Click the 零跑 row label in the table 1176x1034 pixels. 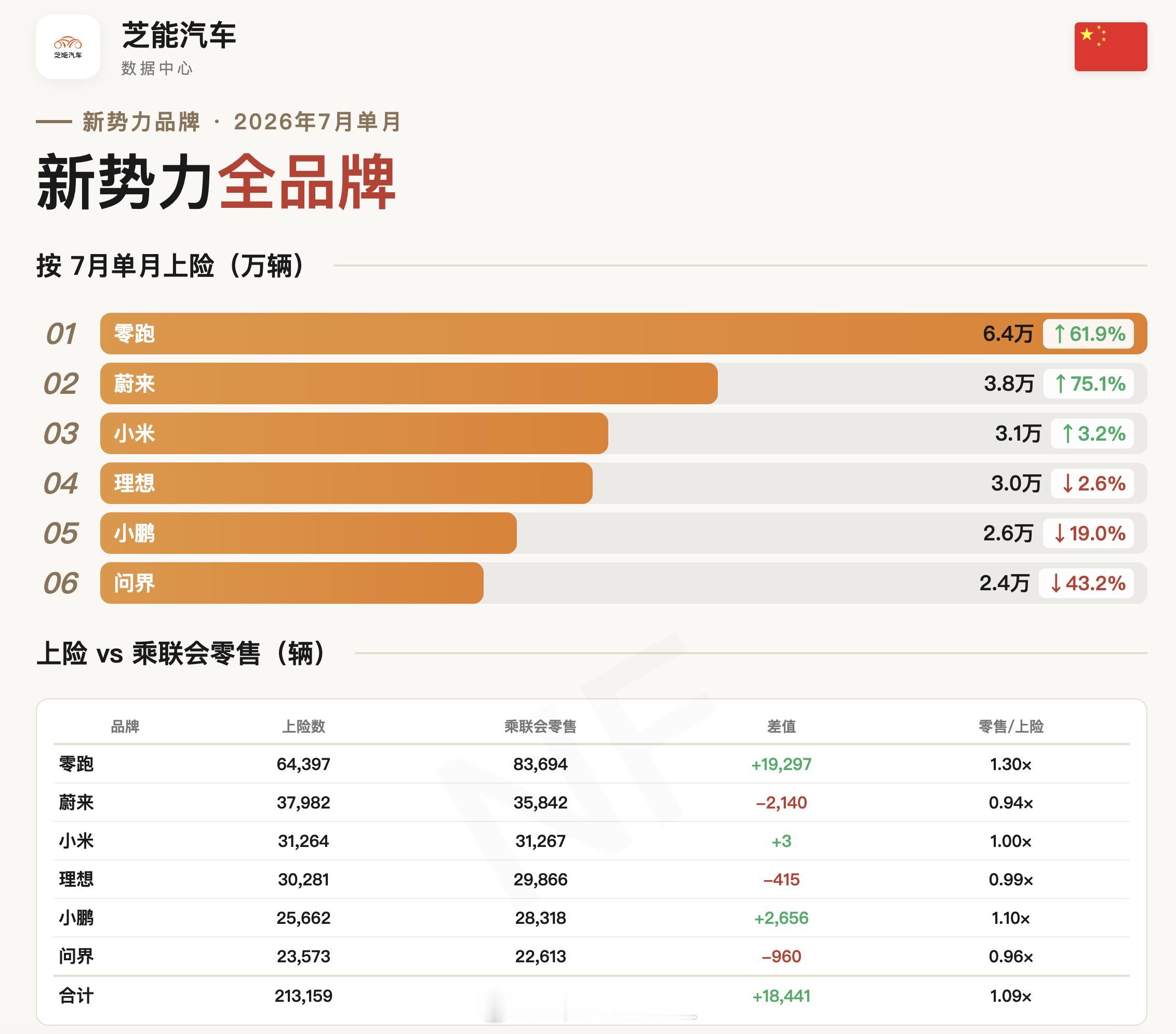76,764
